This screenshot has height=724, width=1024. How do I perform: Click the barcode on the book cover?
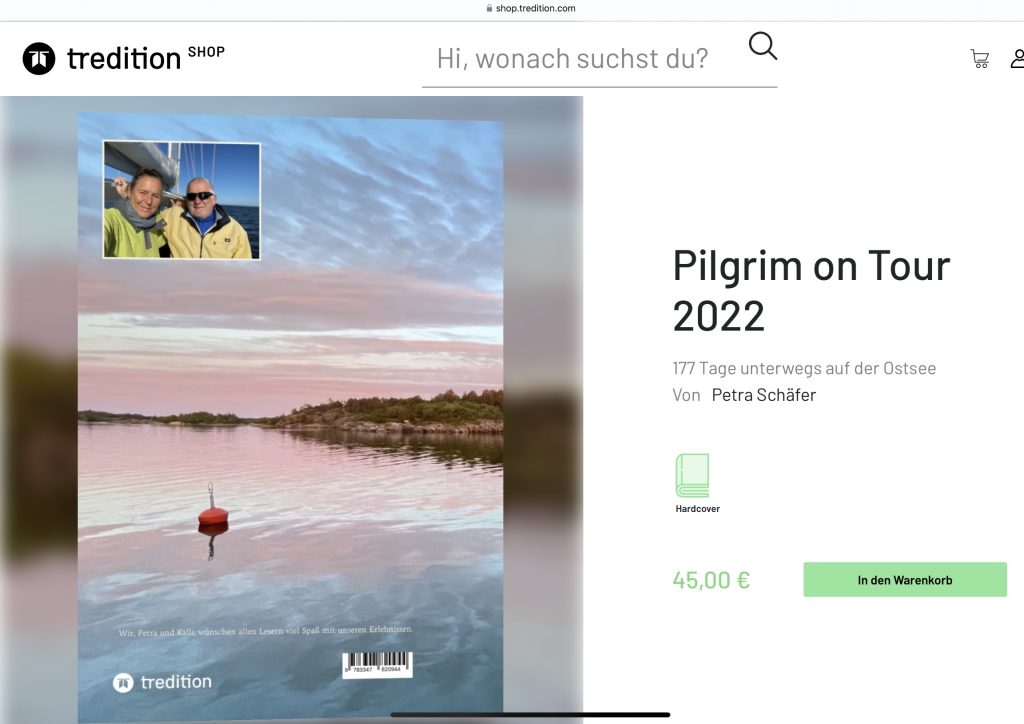tap(377, 665)
